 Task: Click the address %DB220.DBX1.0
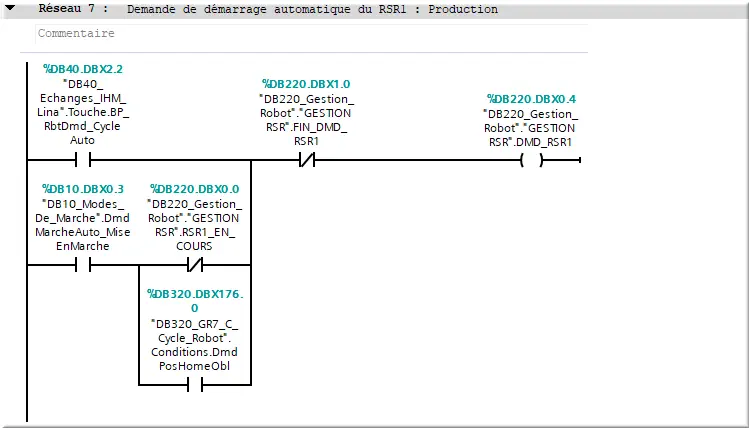click(x=306, y=84)
